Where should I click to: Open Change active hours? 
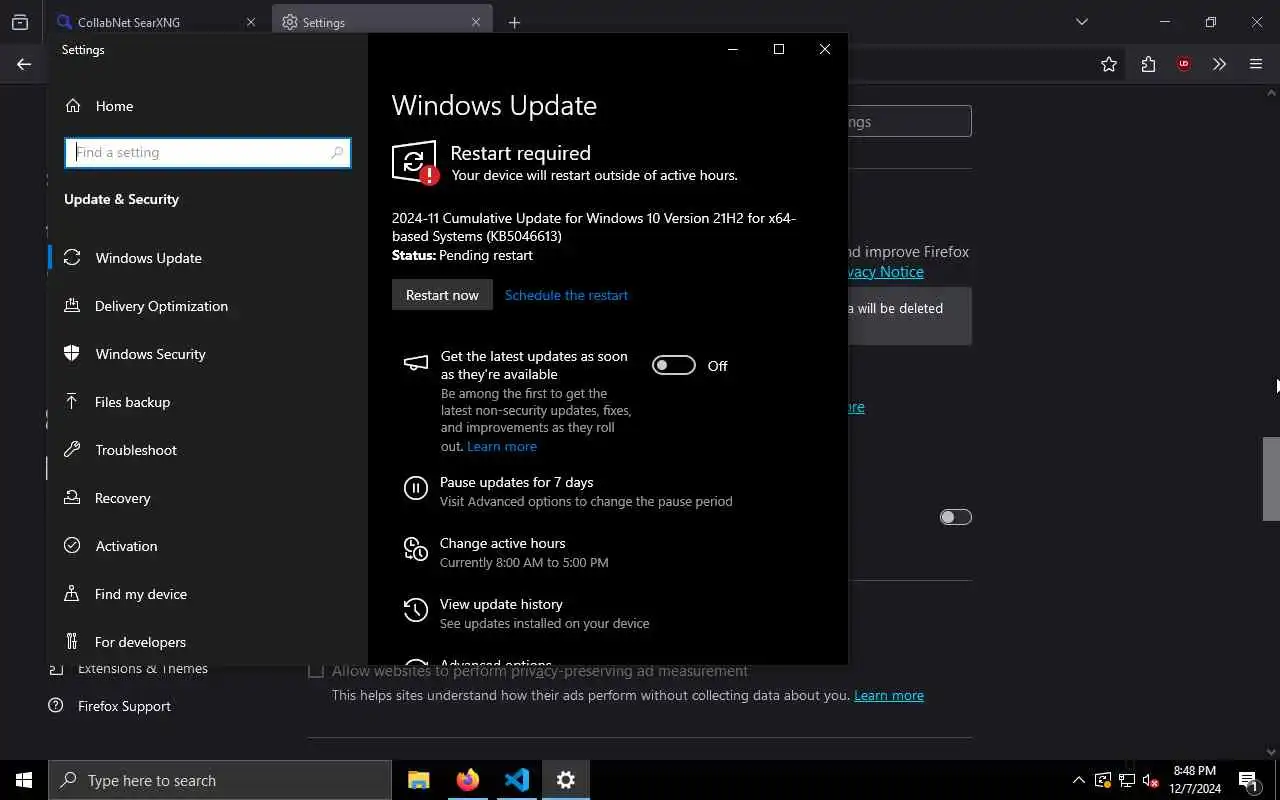503,543
